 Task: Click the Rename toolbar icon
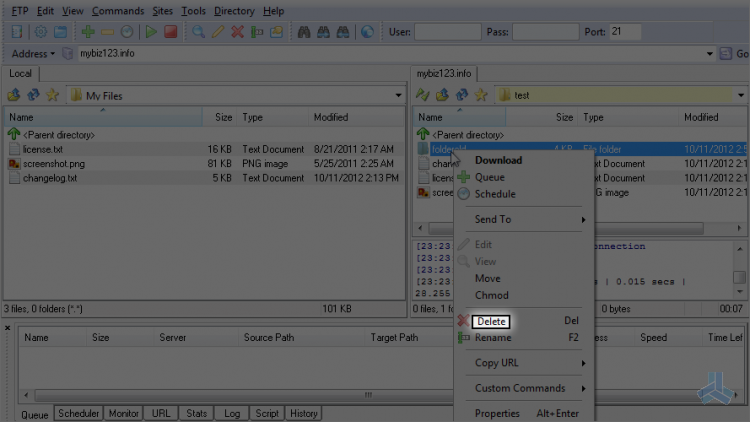click(257, 32)
